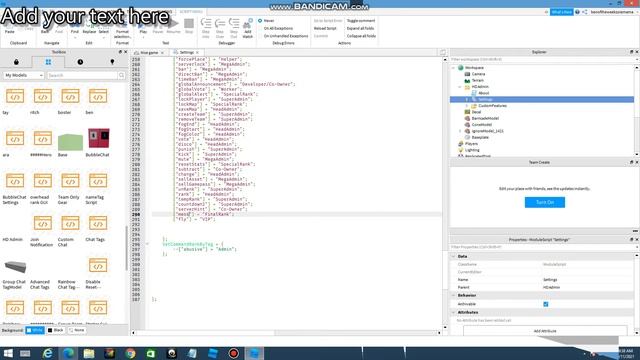The image size is (640, 360).
Task: Click Collapse all folds action
Action: (361, 36)
